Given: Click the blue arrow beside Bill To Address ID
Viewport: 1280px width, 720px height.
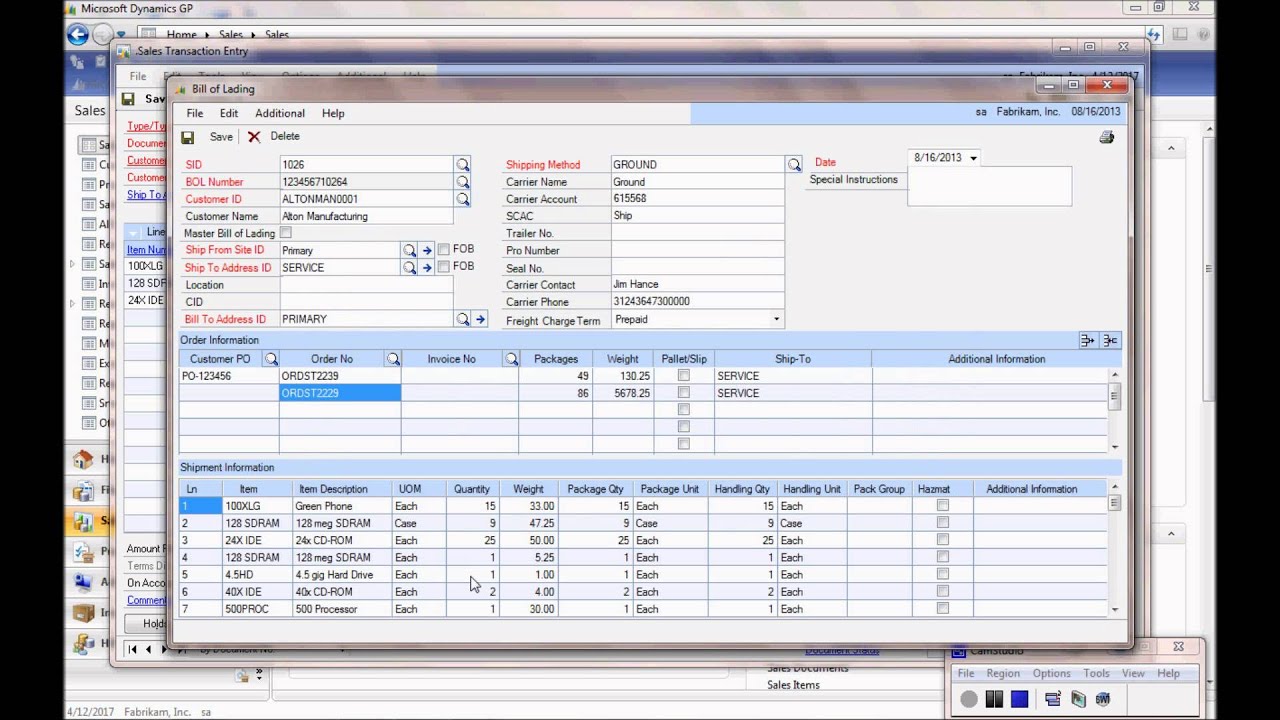Looking at the screenshot, I should pyautogui.click(x=480, y=319).
